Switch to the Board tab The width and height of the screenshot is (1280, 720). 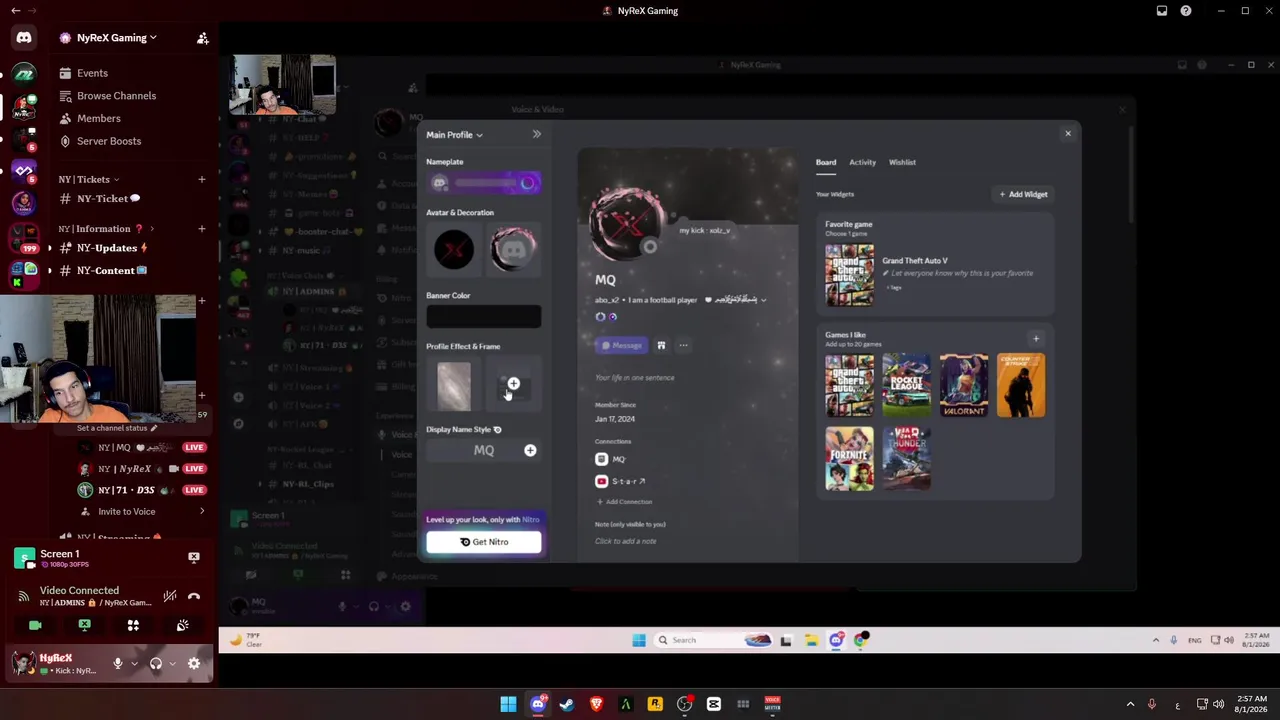[826, 162]
